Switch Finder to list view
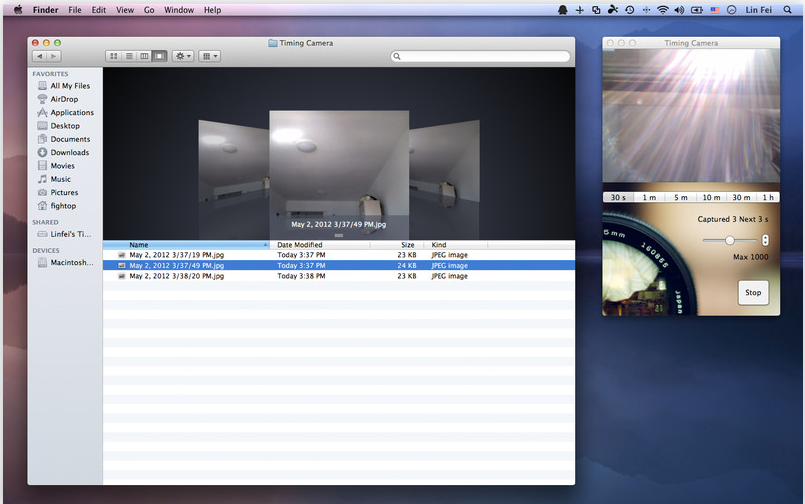Image resolution: width=805 pixels, height=504 pixels. pos(129,56)
